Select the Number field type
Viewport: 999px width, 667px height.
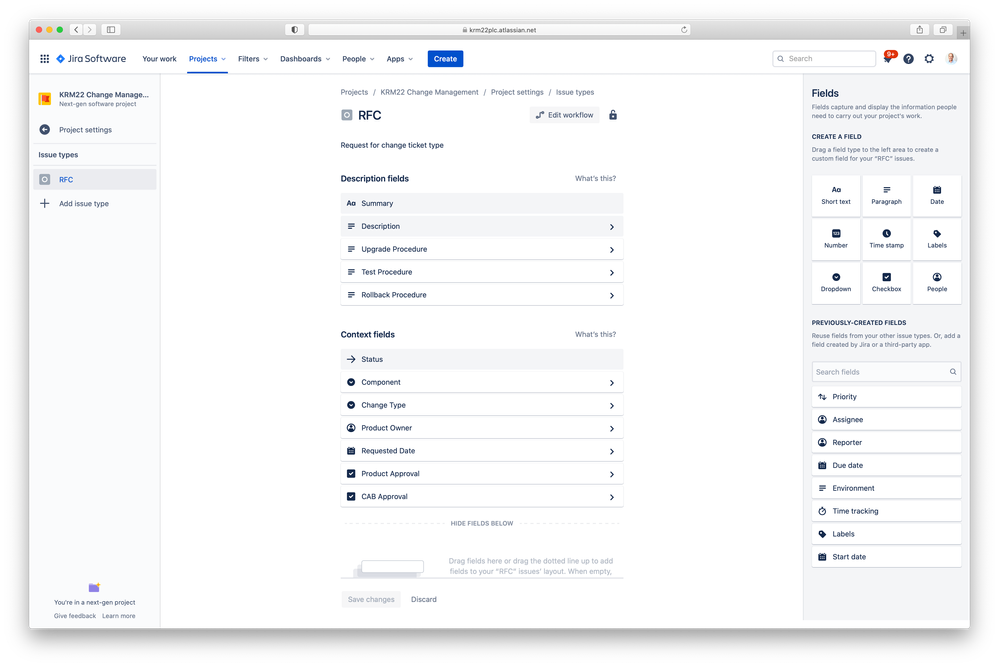coord(836,239)
